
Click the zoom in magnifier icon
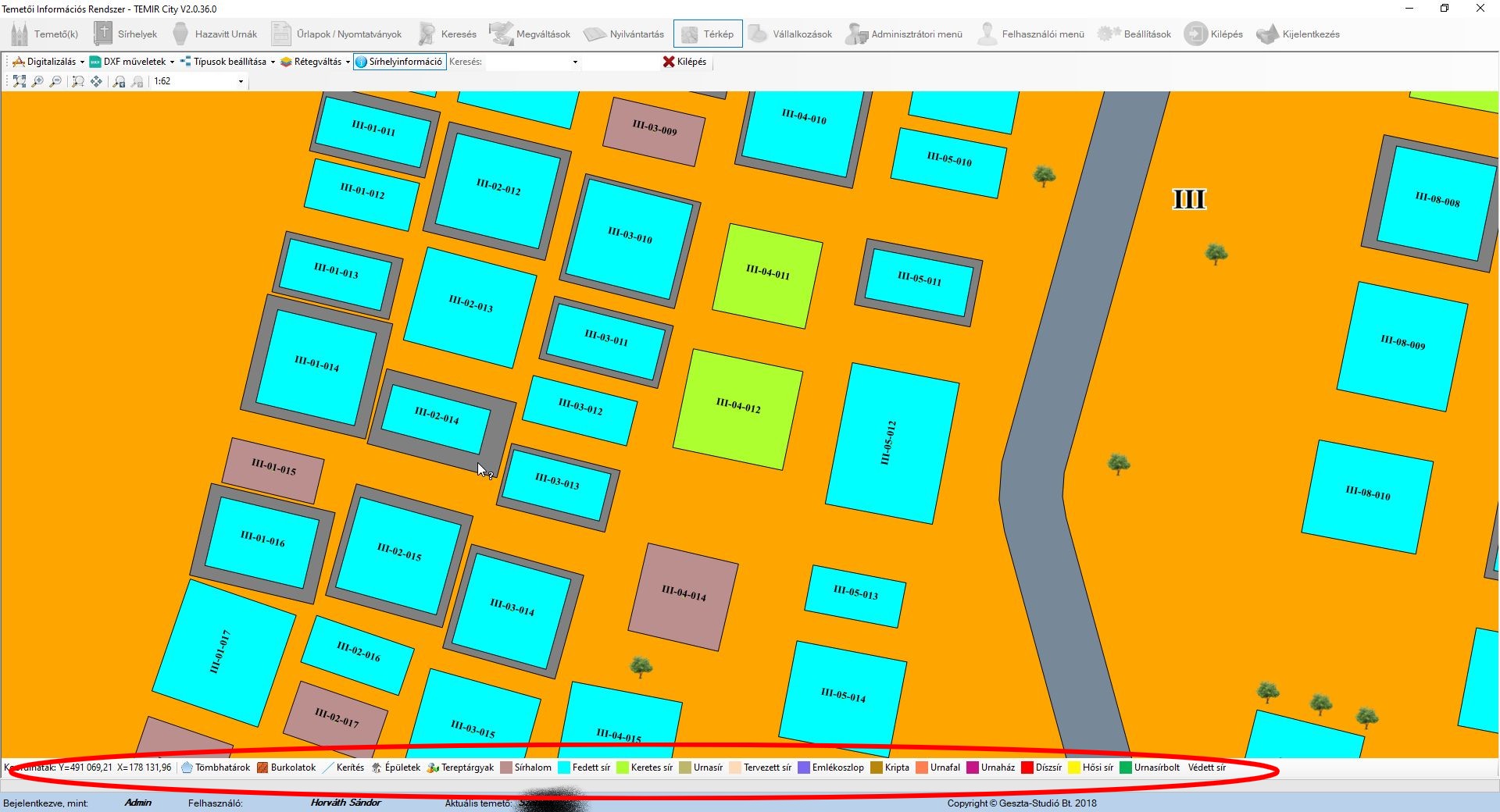(37, 81)
